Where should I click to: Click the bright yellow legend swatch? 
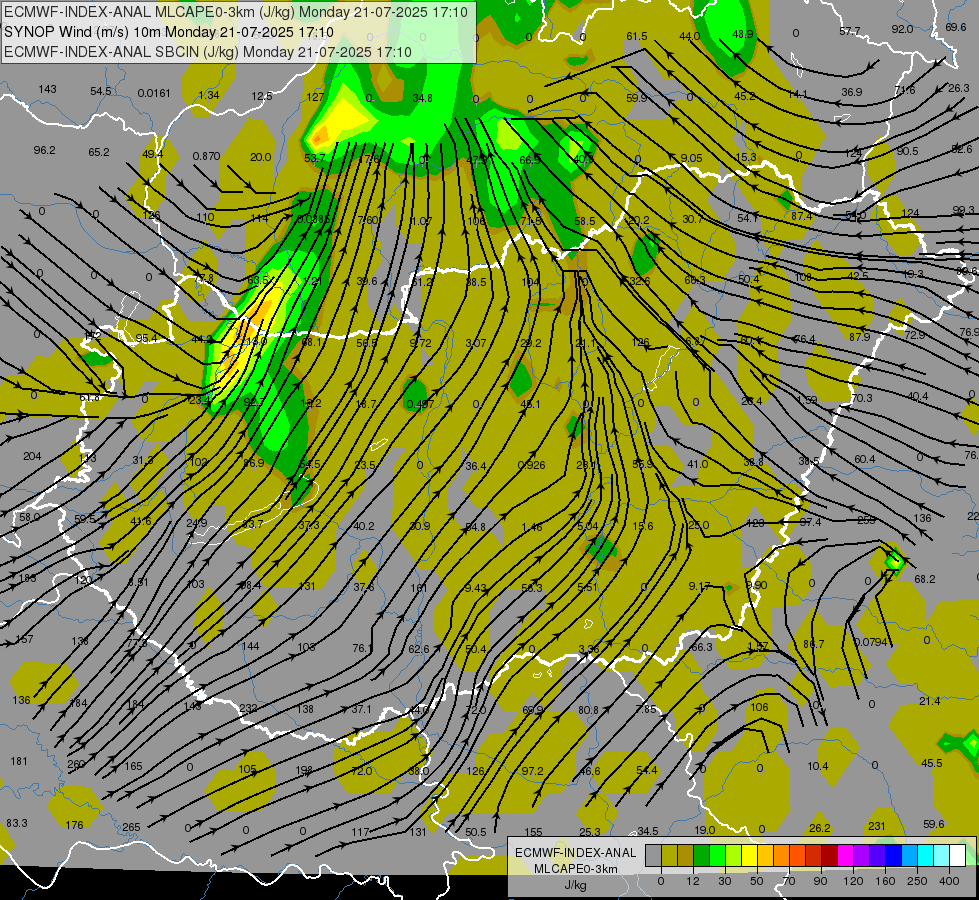coord(749,855)
